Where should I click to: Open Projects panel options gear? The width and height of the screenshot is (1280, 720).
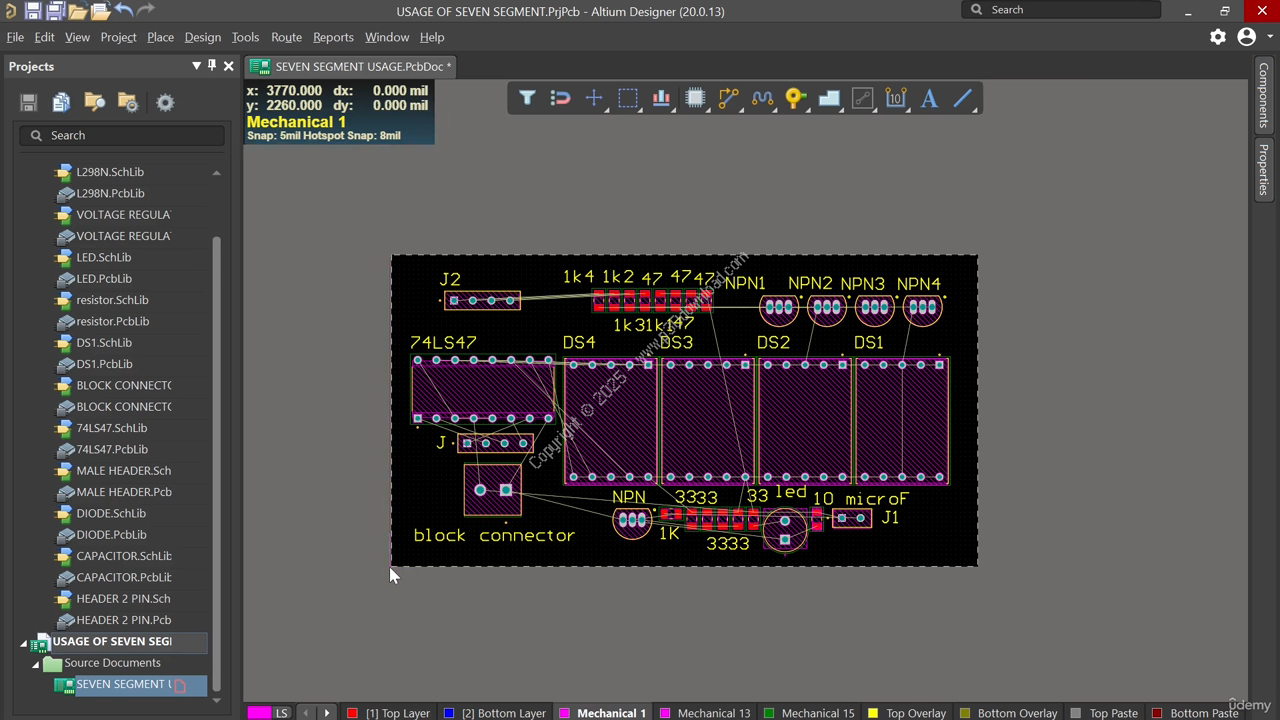click(x=165, y=102)
